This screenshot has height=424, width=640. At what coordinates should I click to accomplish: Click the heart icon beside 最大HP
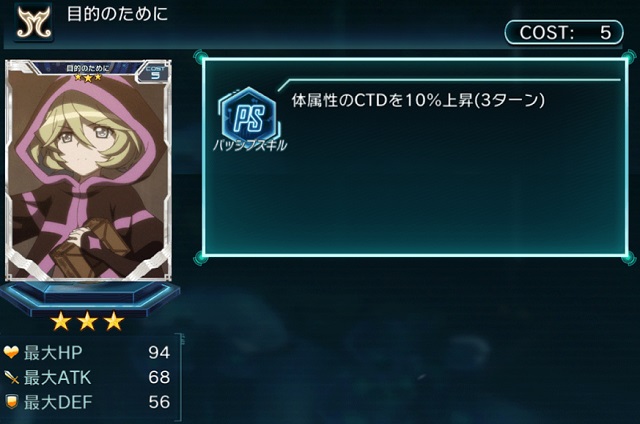(11, 352)
